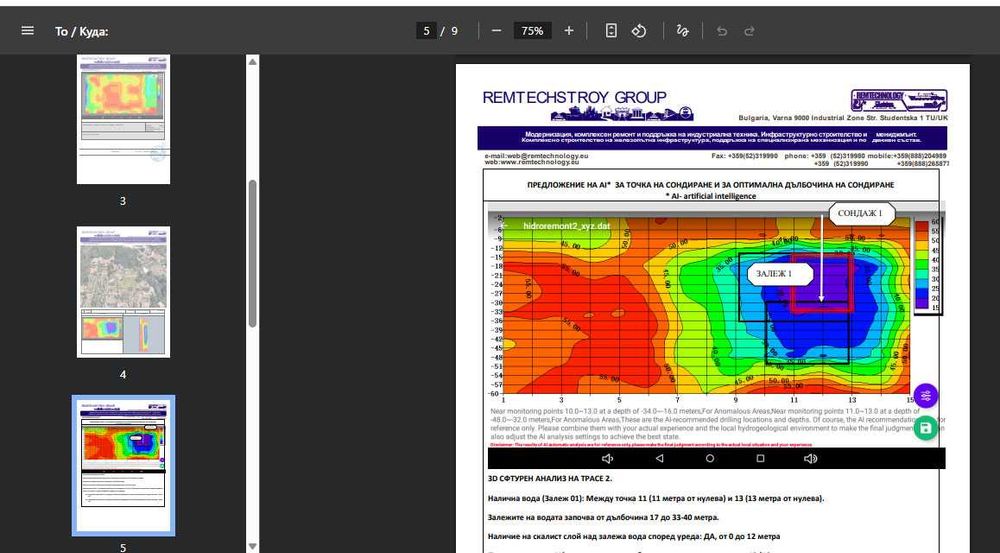Click the line Наличие на скалист слой
The height and width of the screenshot is (553, 1000).
pos(634,536)
